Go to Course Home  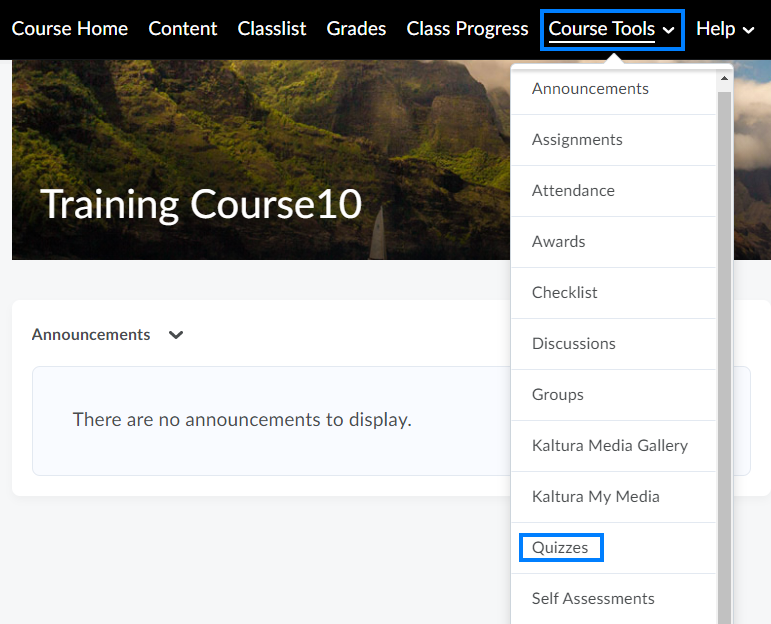point(70,29)
